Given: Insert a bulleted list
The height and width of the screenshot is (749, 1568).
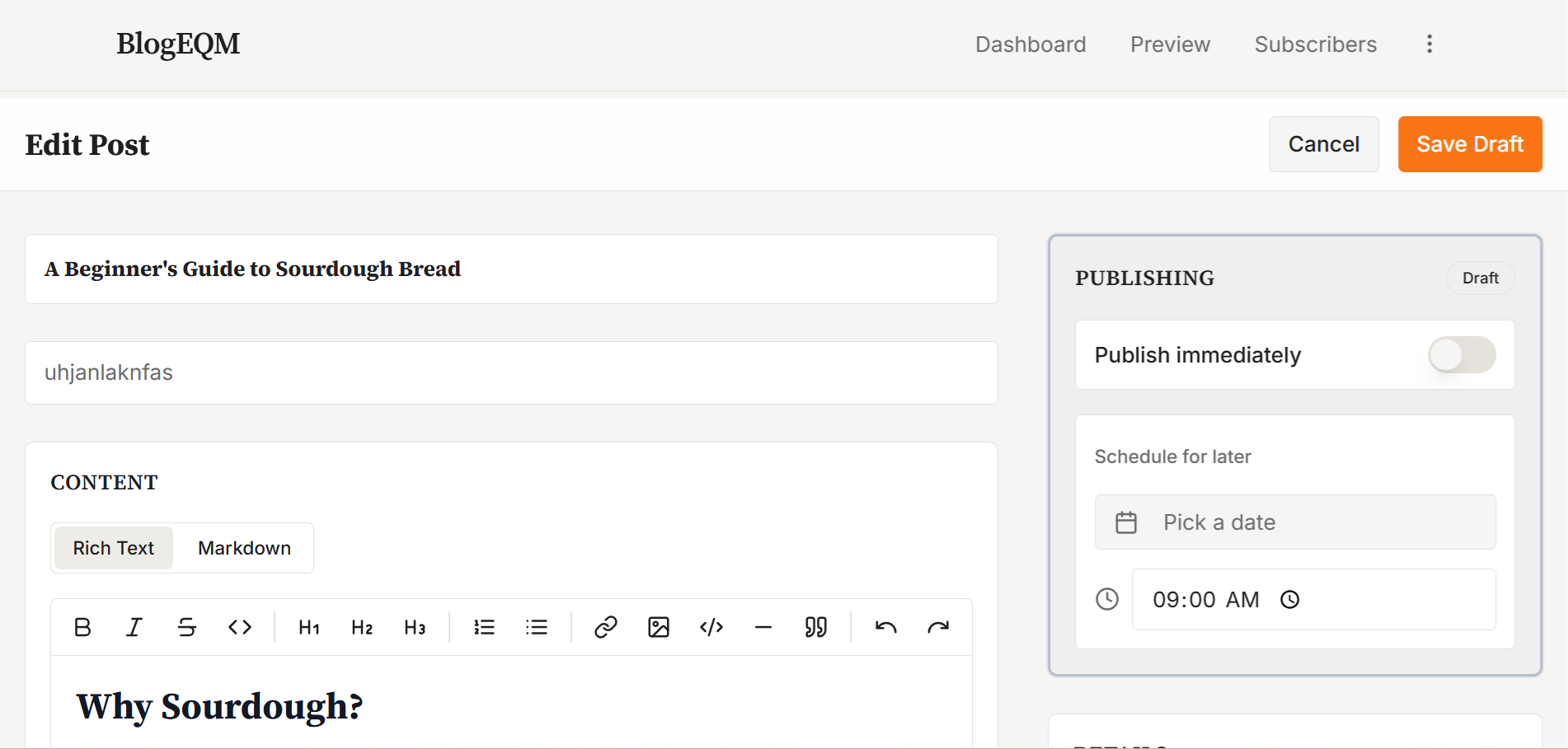Looking at the screenshot, I should 537,627.
